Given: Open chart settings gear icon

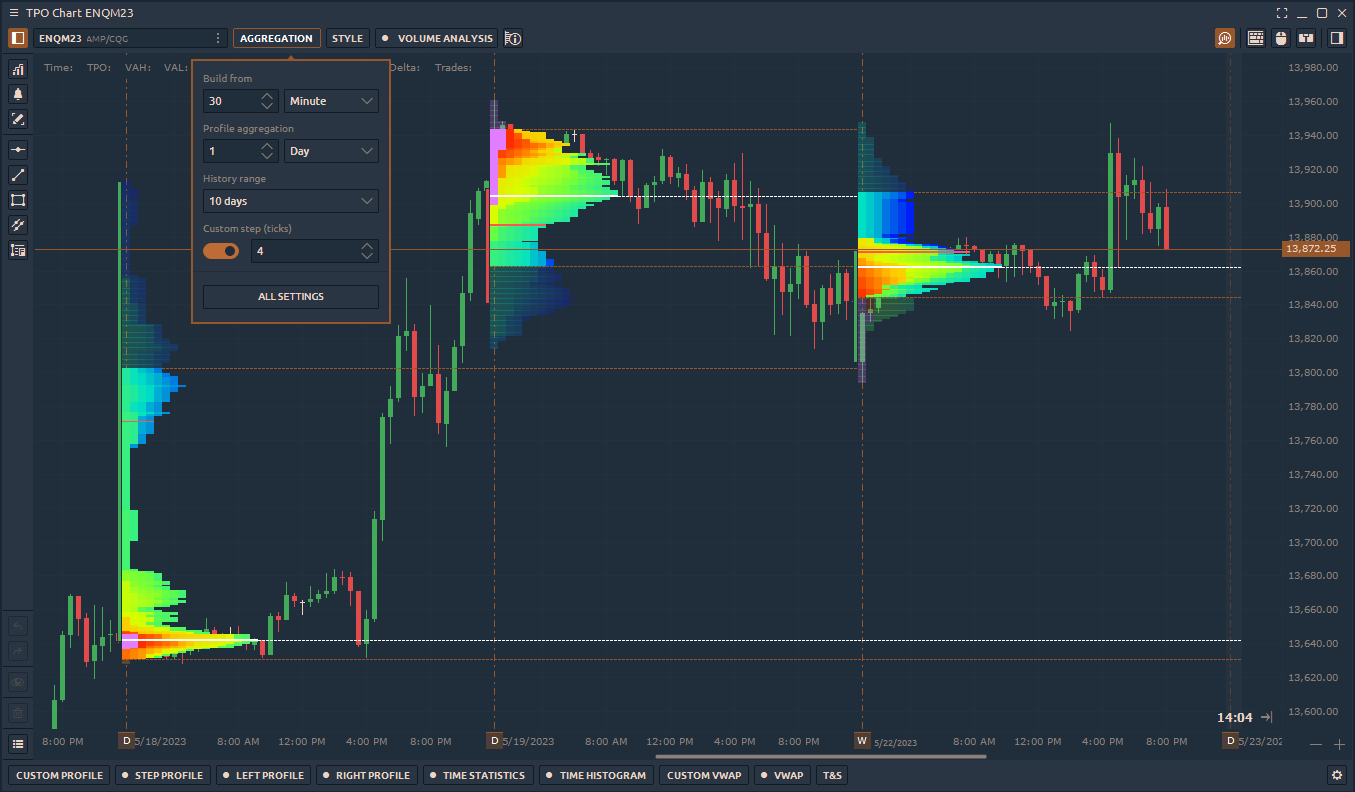Looking at the screenshot, I should tap(1336, 775).
